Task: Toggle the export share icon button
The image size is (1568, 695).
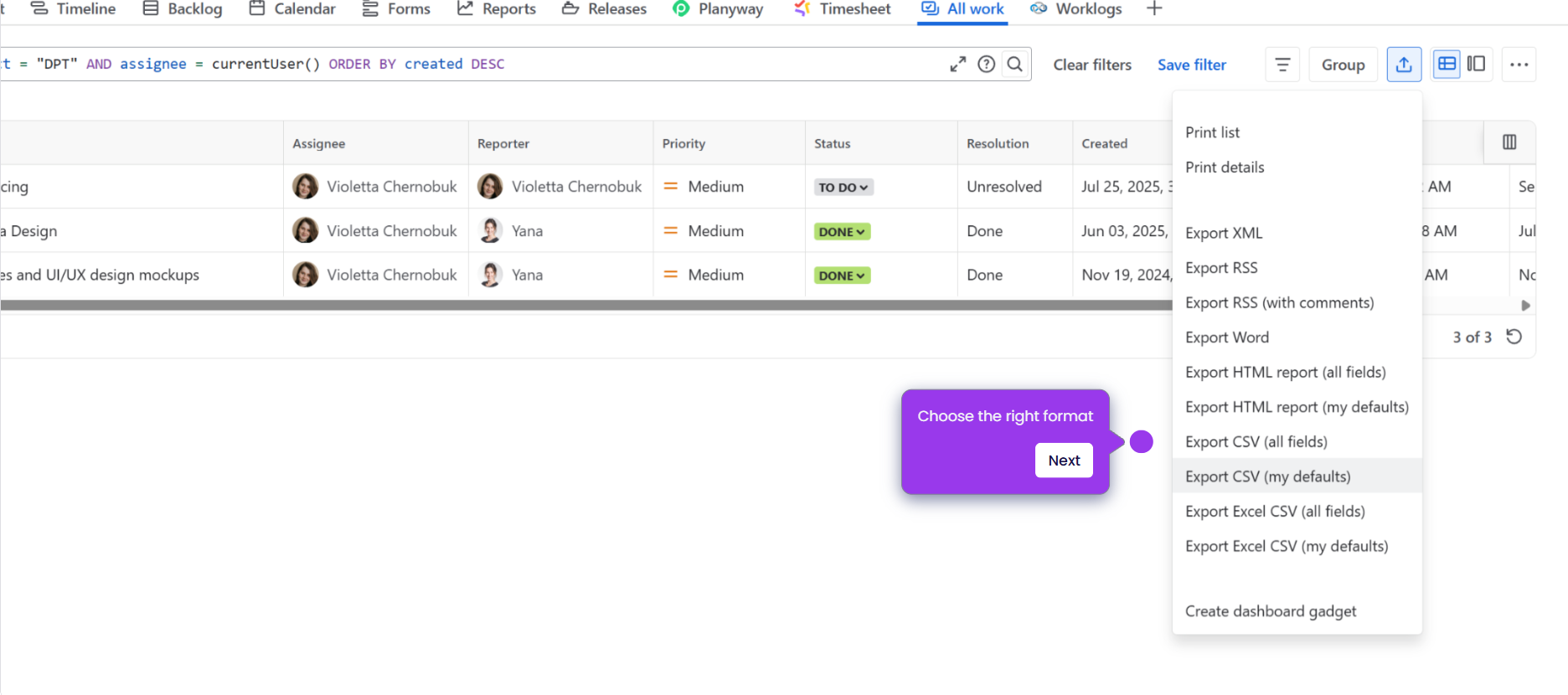Action: click(1404, 64)
